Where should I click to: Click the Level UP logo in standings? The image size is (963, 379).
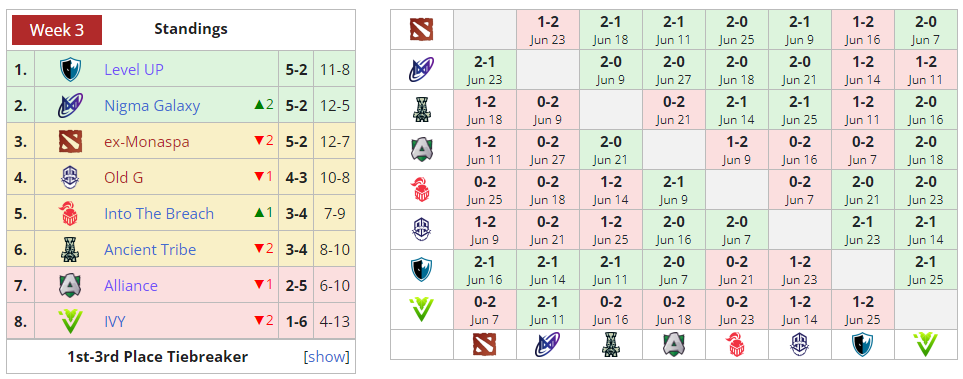[x=70, y=69]
